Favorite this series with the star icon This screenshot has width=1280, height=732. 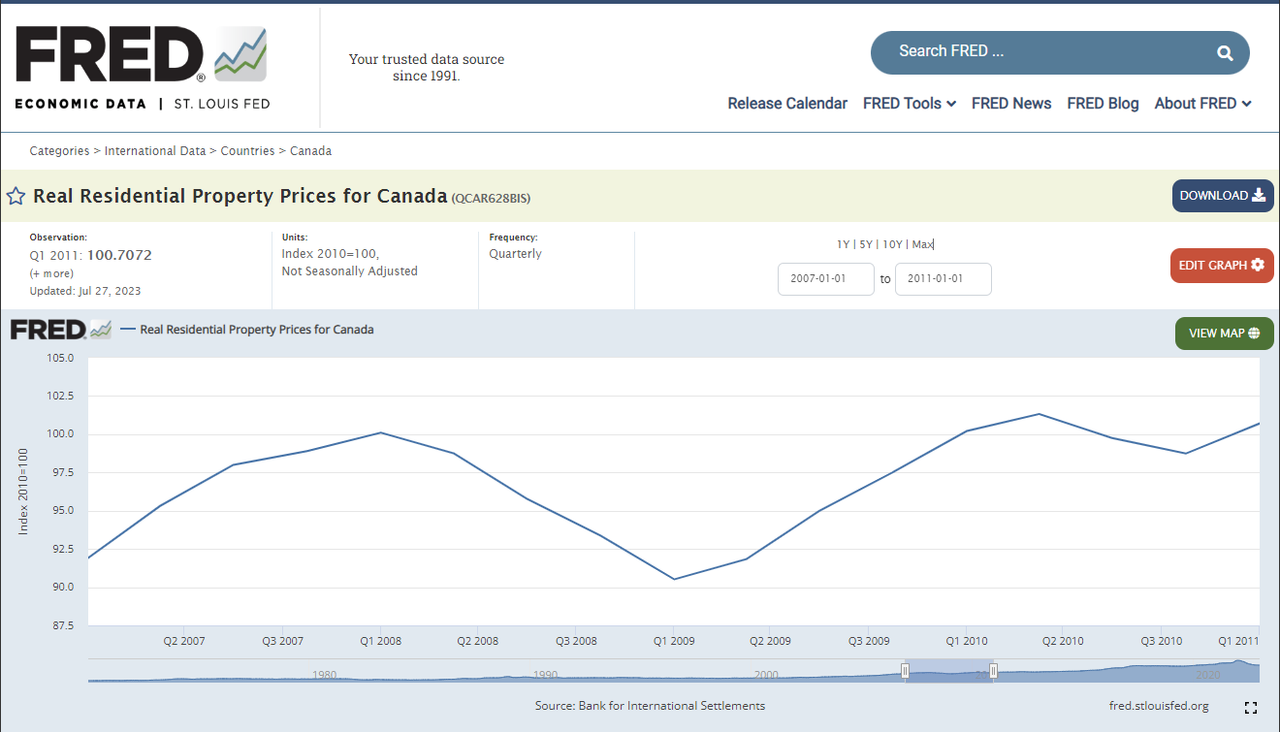pyautogui.click(x=16, y=196)
